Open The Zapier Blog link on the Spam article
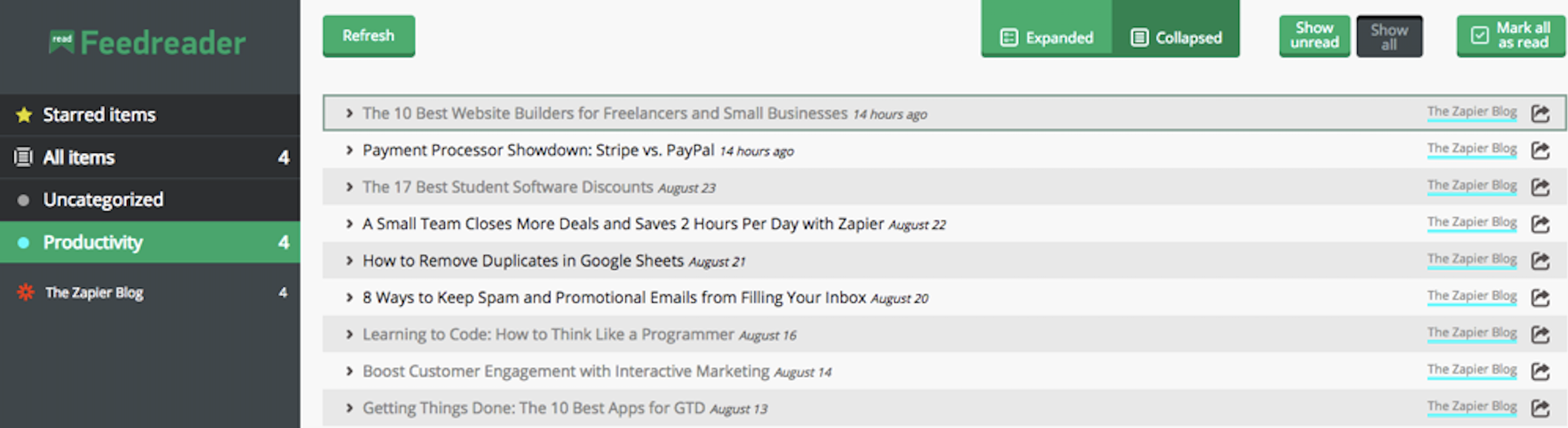The image size is (1568, 428). point(1472,295)
